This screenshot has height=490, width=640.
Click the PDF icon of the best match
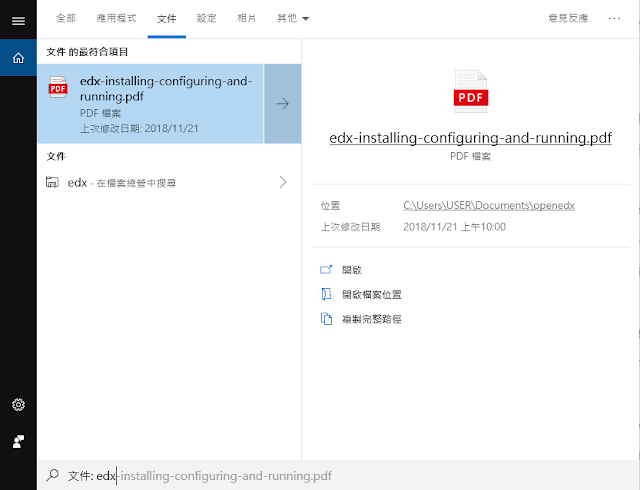(58, 87)
